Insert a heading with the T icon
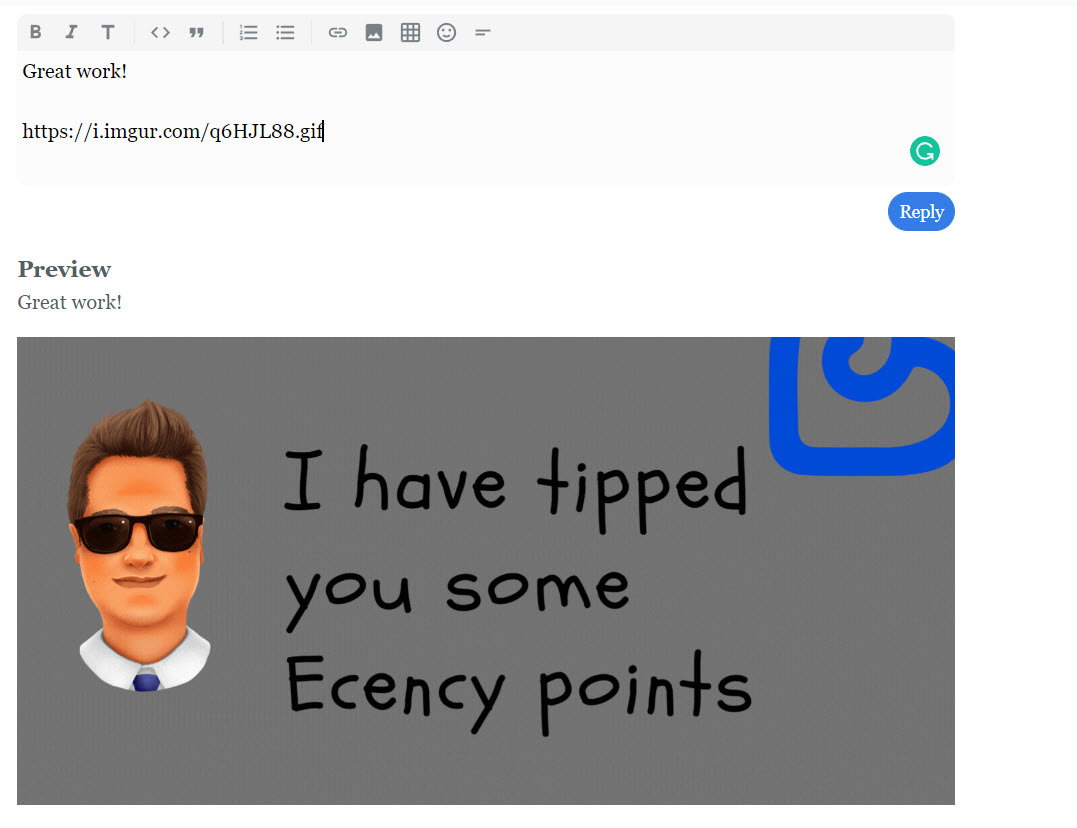1077x828 pixels. 108,32
